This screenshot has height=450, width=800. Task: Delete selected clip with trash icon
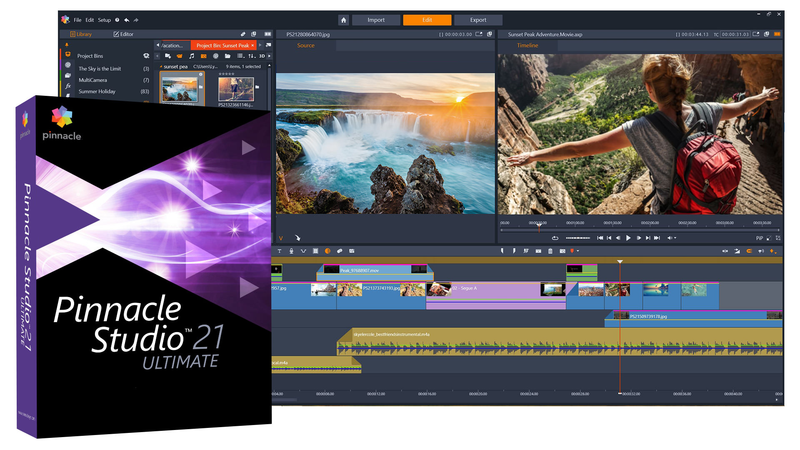(x=550, y=251)
